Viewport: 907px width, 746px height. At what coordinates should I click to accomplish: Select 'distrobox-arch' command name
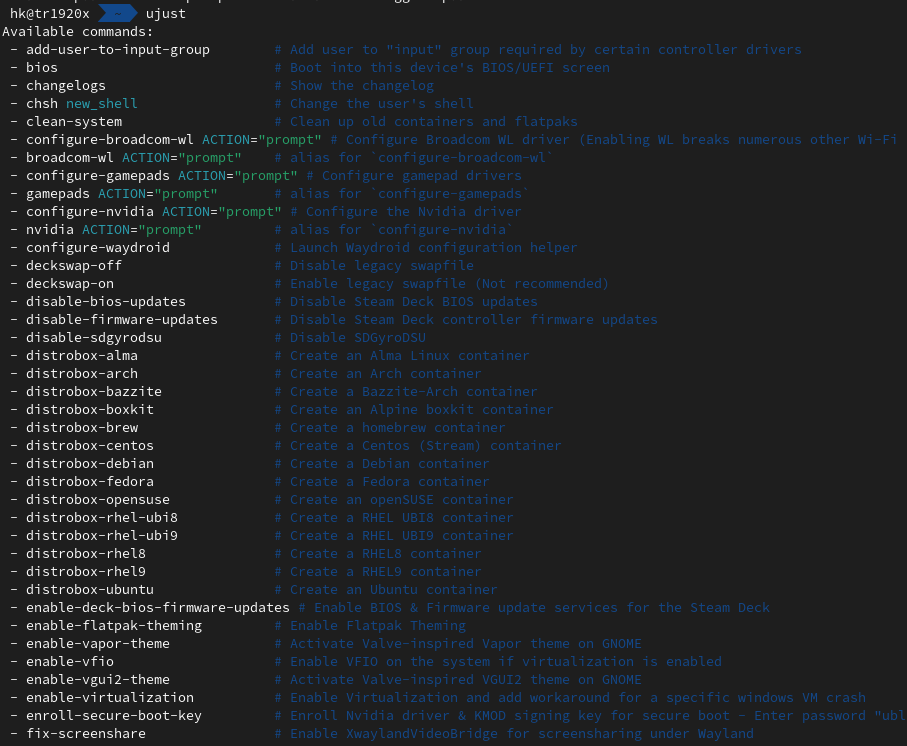[x=82, y=374]
